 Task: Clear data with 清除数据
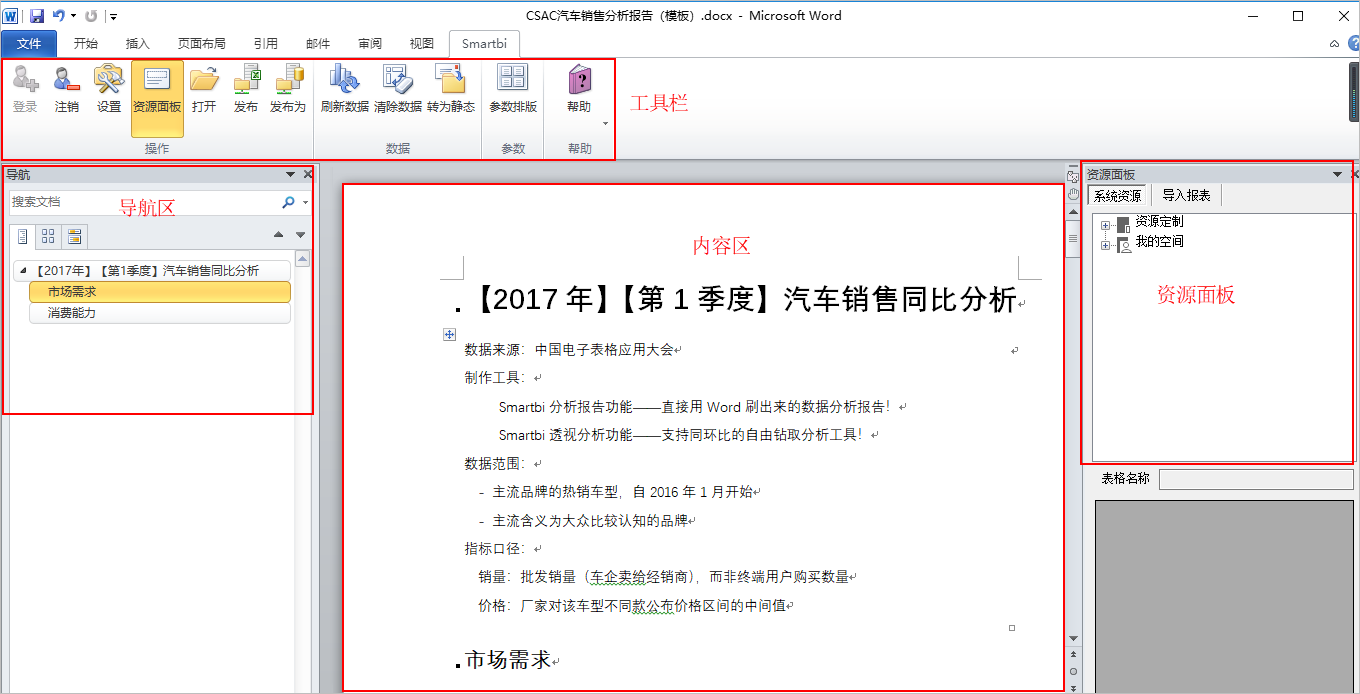pos(398,89)
